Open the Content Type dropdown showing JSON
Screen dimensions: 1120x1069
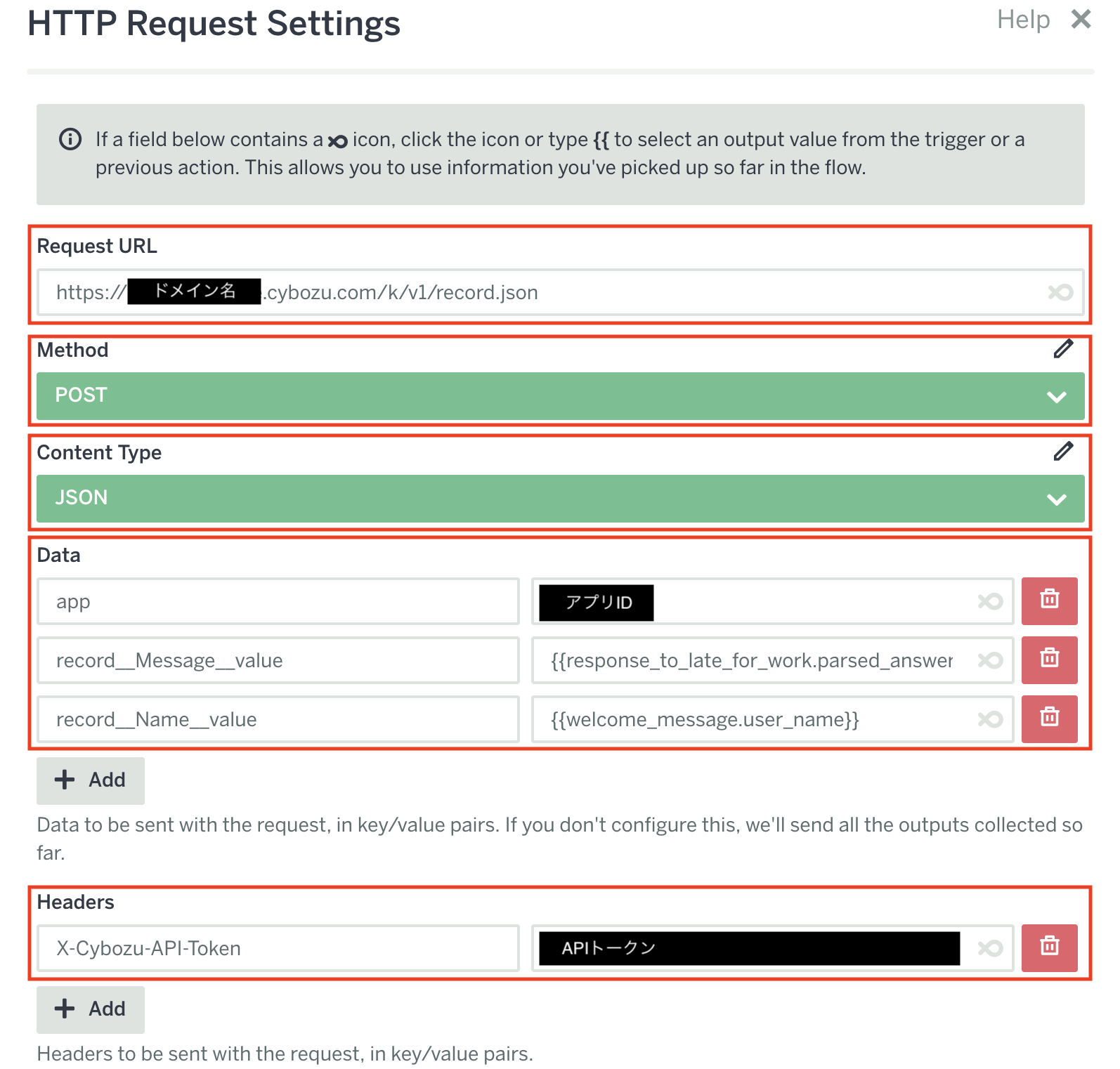(560, 499)
